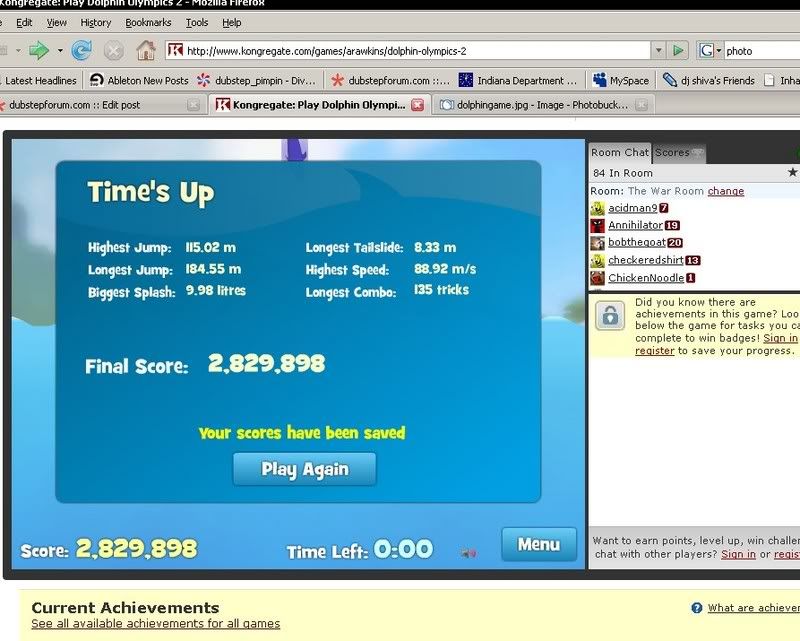Open the History menu

95,22
